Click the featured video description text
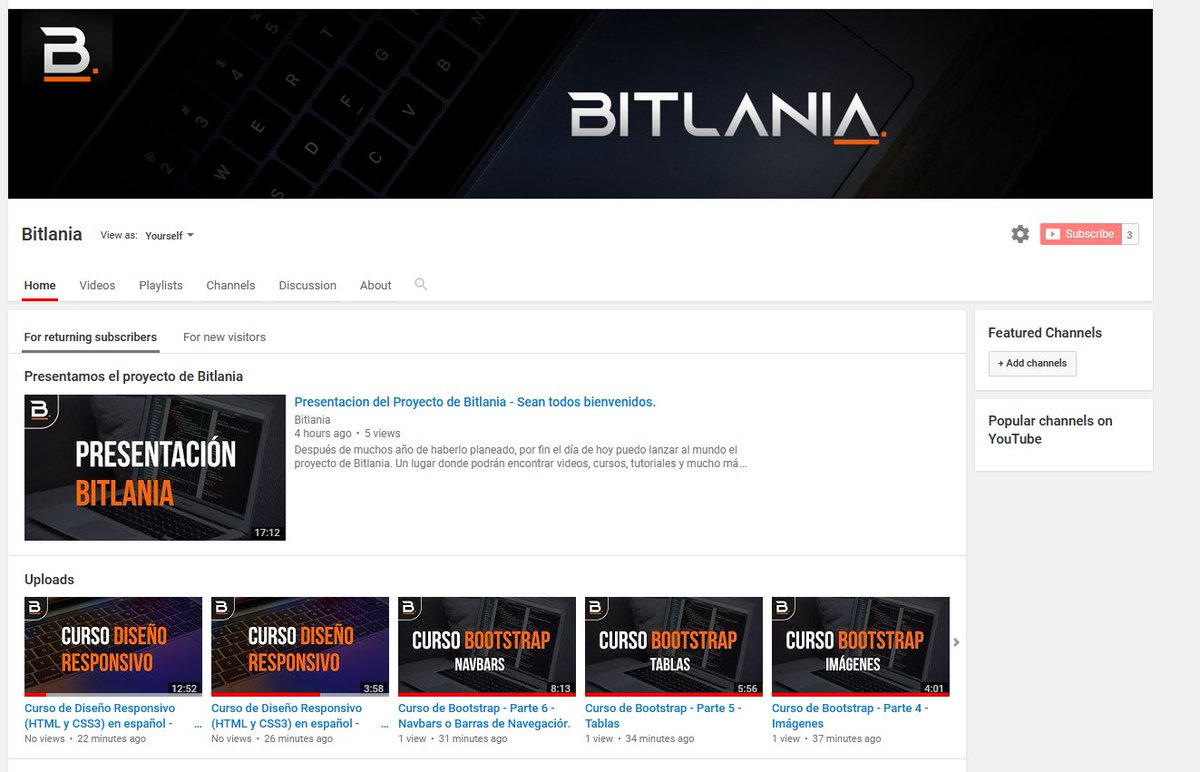Image resolution: width=1200 pixels, height=772 pixels. pos(520,457)
